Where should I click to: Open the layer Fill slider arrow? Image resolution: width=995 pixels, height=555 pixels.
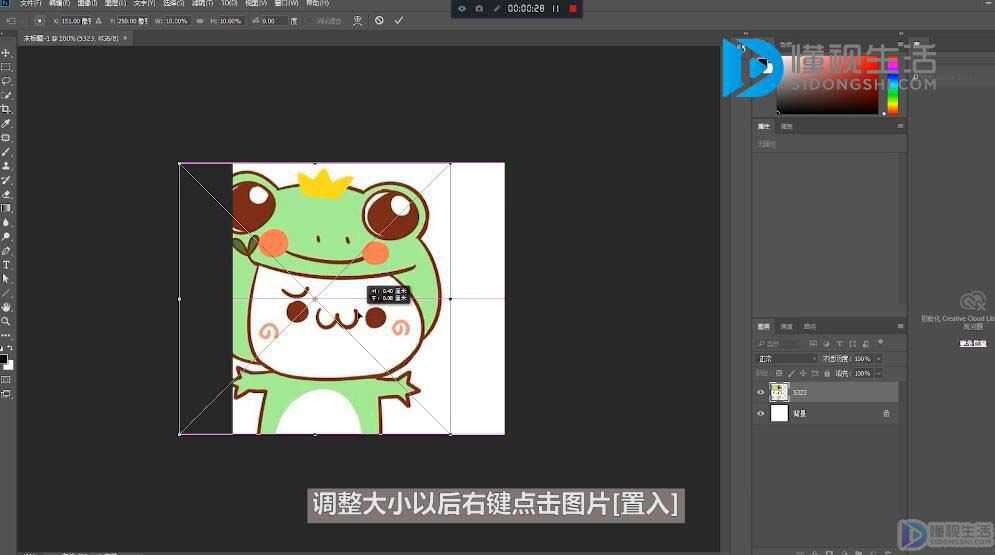coord(879,374)
